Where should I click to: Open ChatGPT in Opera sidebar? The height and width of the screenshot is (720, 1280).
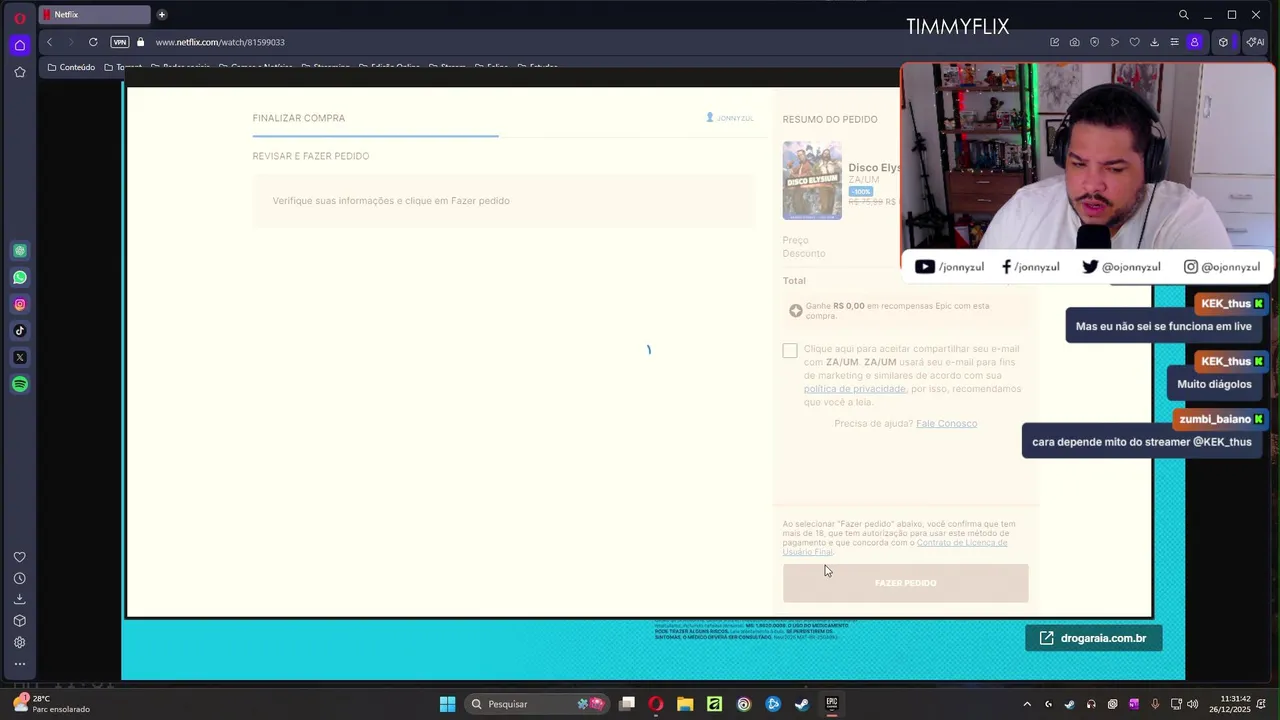[19, 251]
